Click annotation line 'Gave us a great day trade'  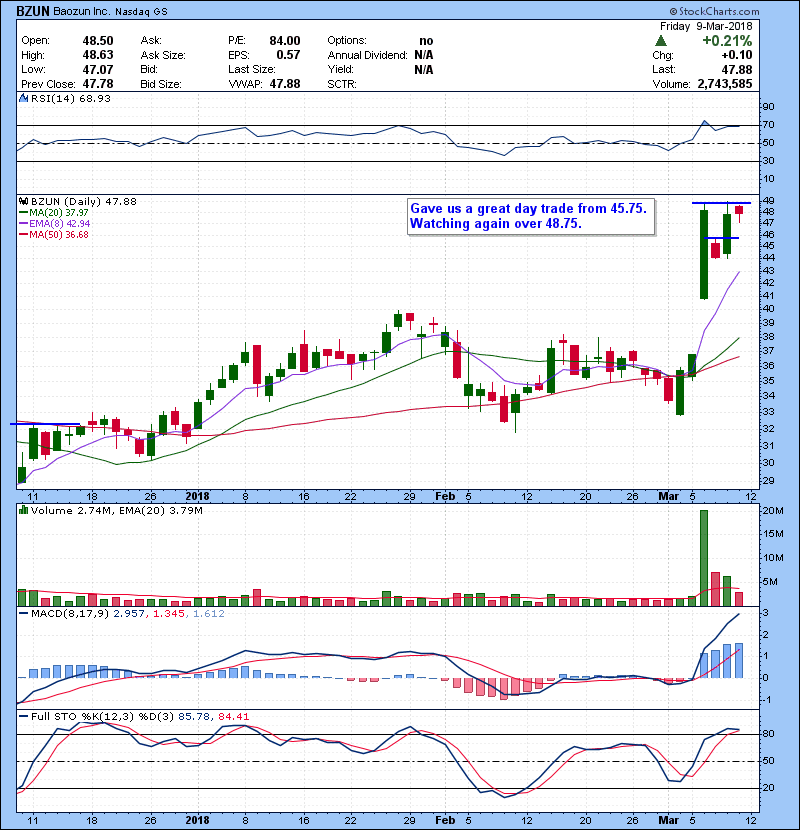[x=528, y=209]
